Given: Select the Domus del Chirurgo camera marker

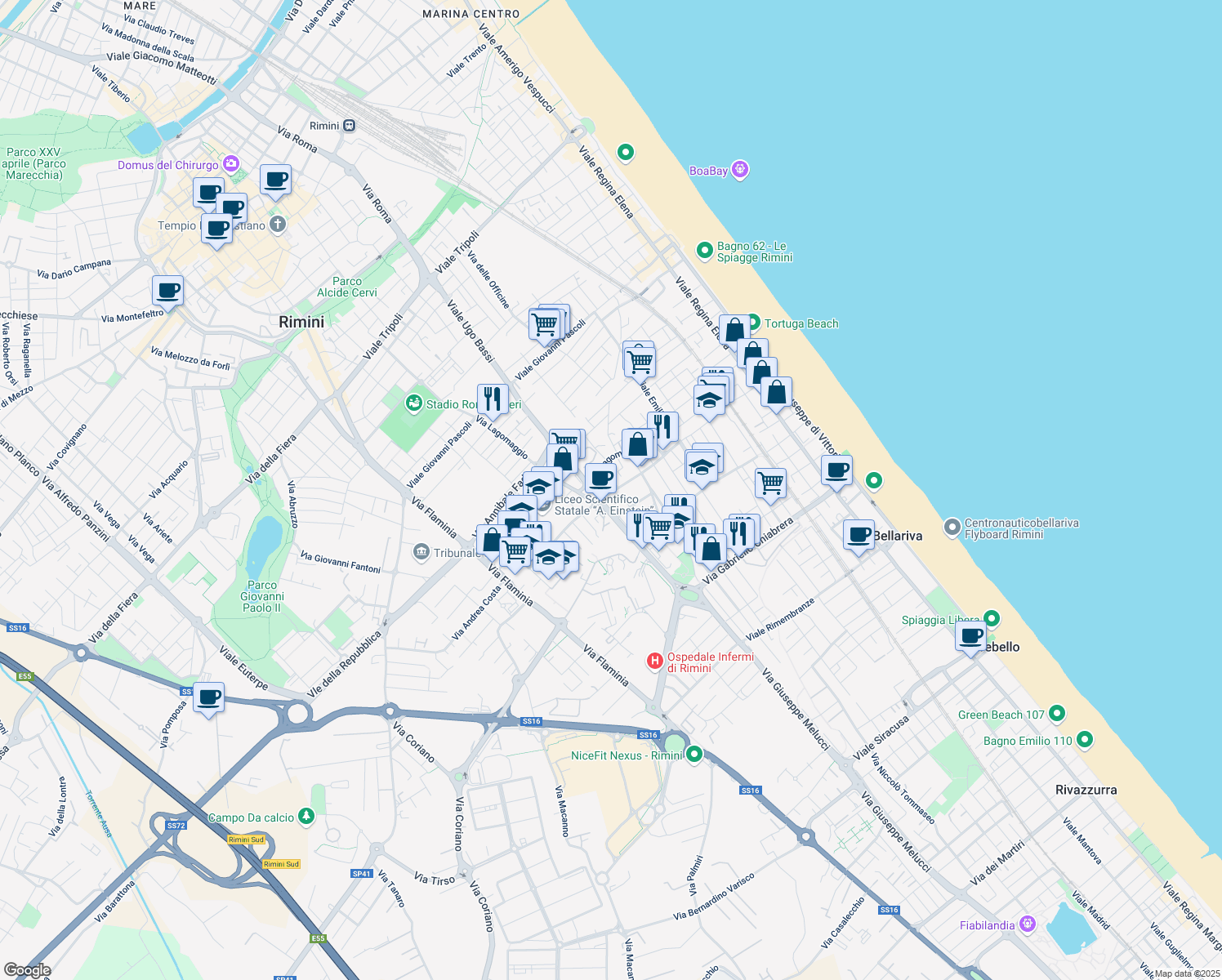Looking at the screenshot, I should click(231, 164).
